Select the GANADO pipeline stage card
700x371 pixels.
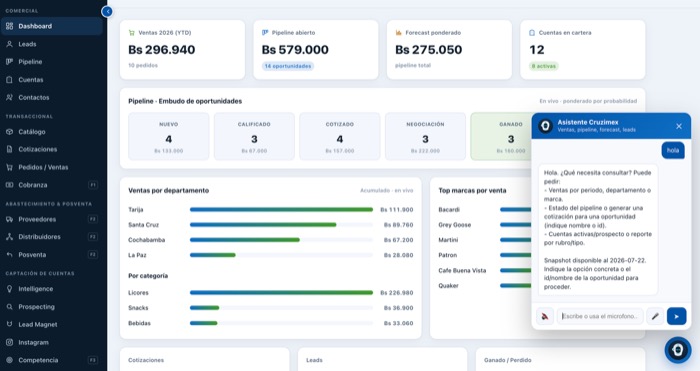(x=501, y=136)
